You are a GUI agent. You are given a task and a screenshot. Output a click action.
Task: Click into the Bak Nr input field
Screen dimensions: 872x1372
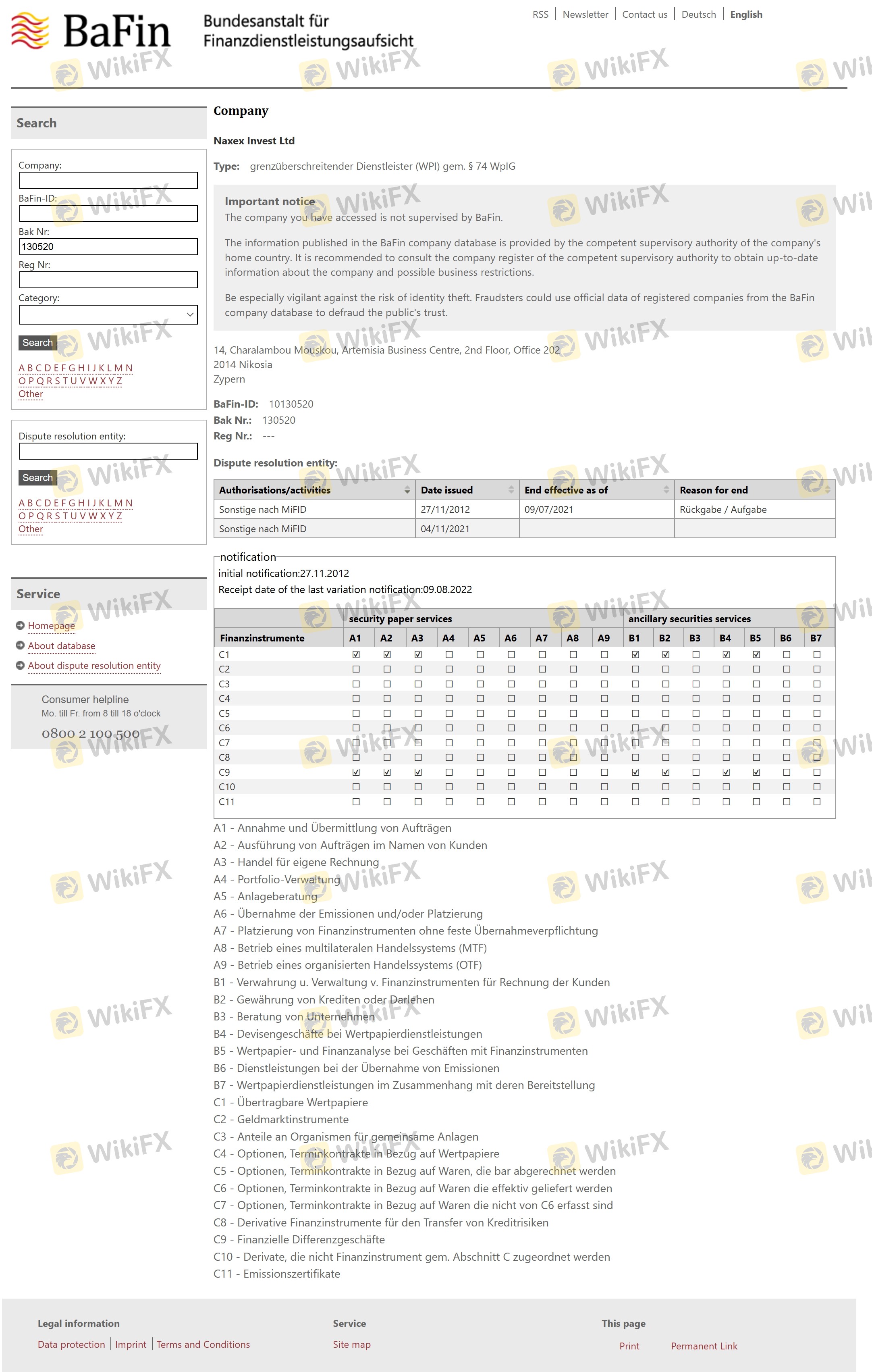pyautogui.click(x=108, y=247)
